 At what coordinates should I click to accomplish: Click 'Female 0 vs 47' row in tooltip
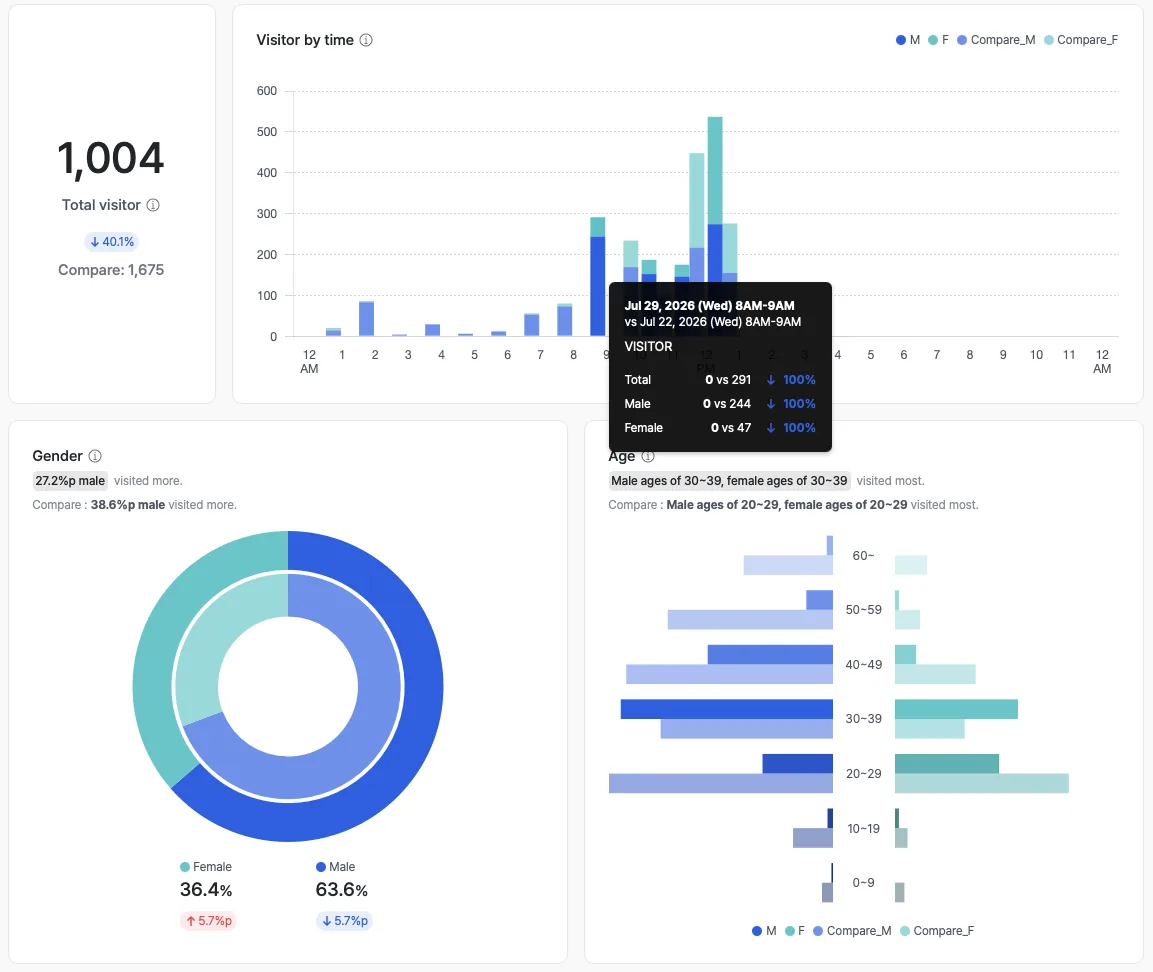coord(720,428)
